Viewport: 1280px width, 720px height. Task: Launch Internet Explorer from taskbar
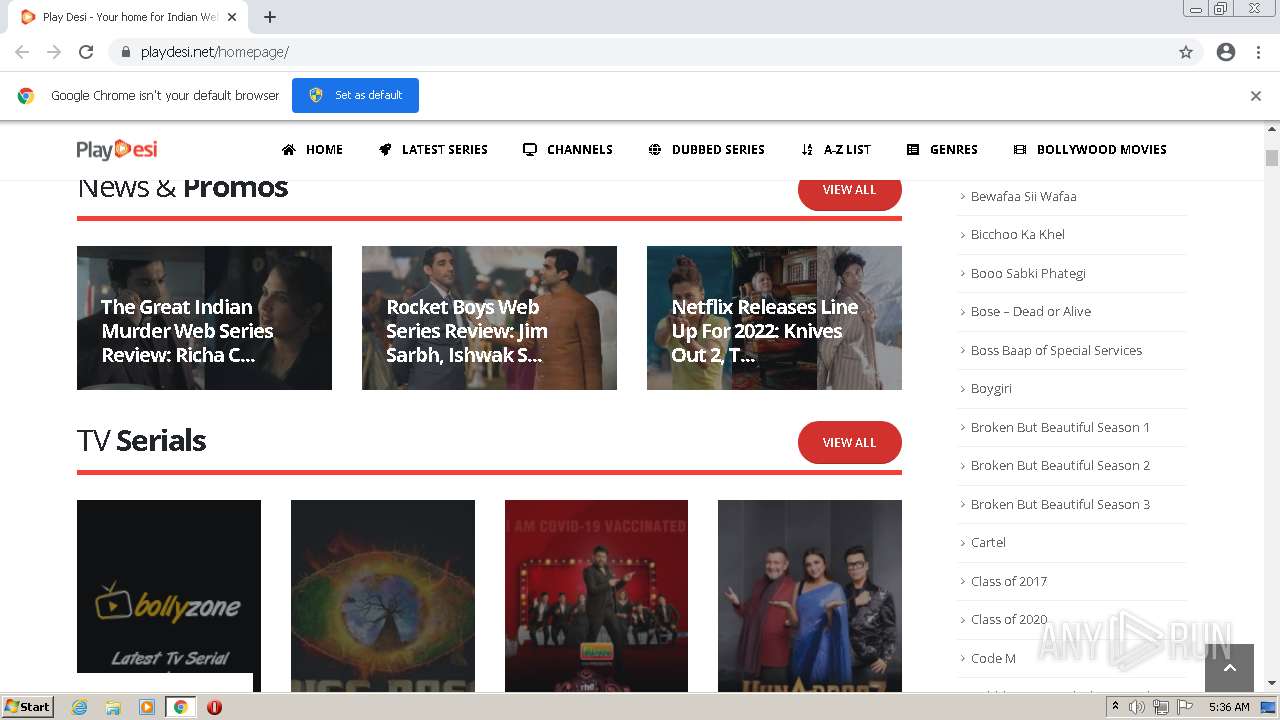tap(79, 707)
